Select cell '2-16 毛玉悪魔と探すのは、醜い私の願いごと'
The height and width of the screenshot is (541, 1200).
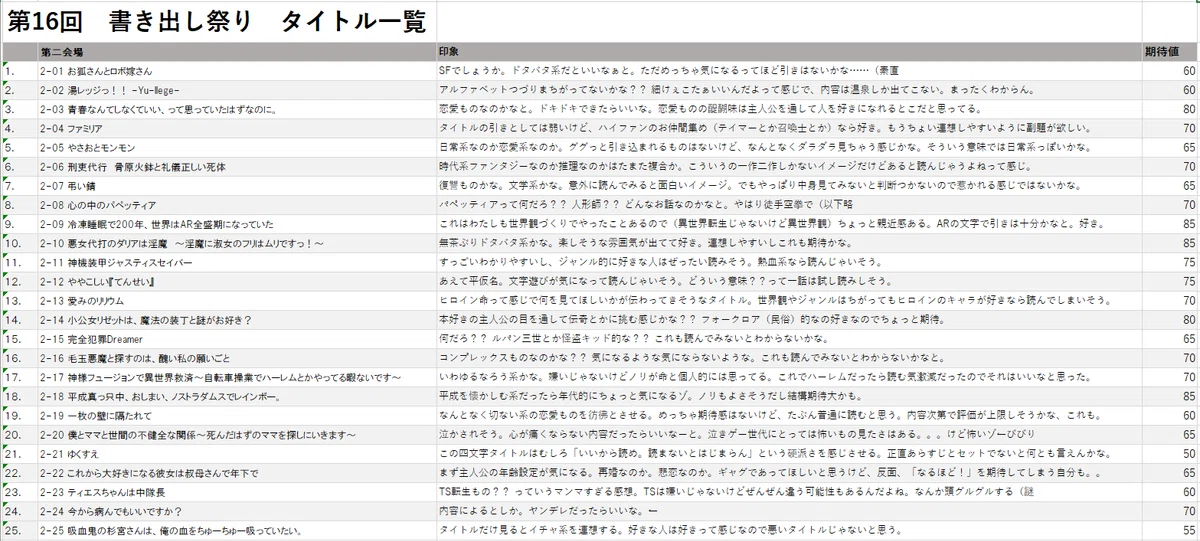pos(237,358)
